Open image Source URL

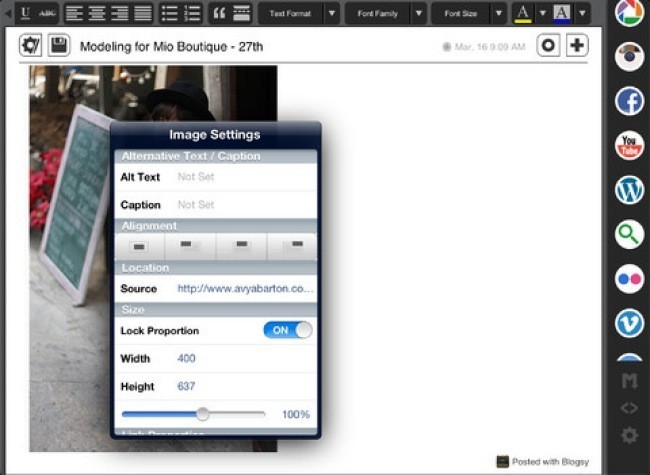[216, 288]
